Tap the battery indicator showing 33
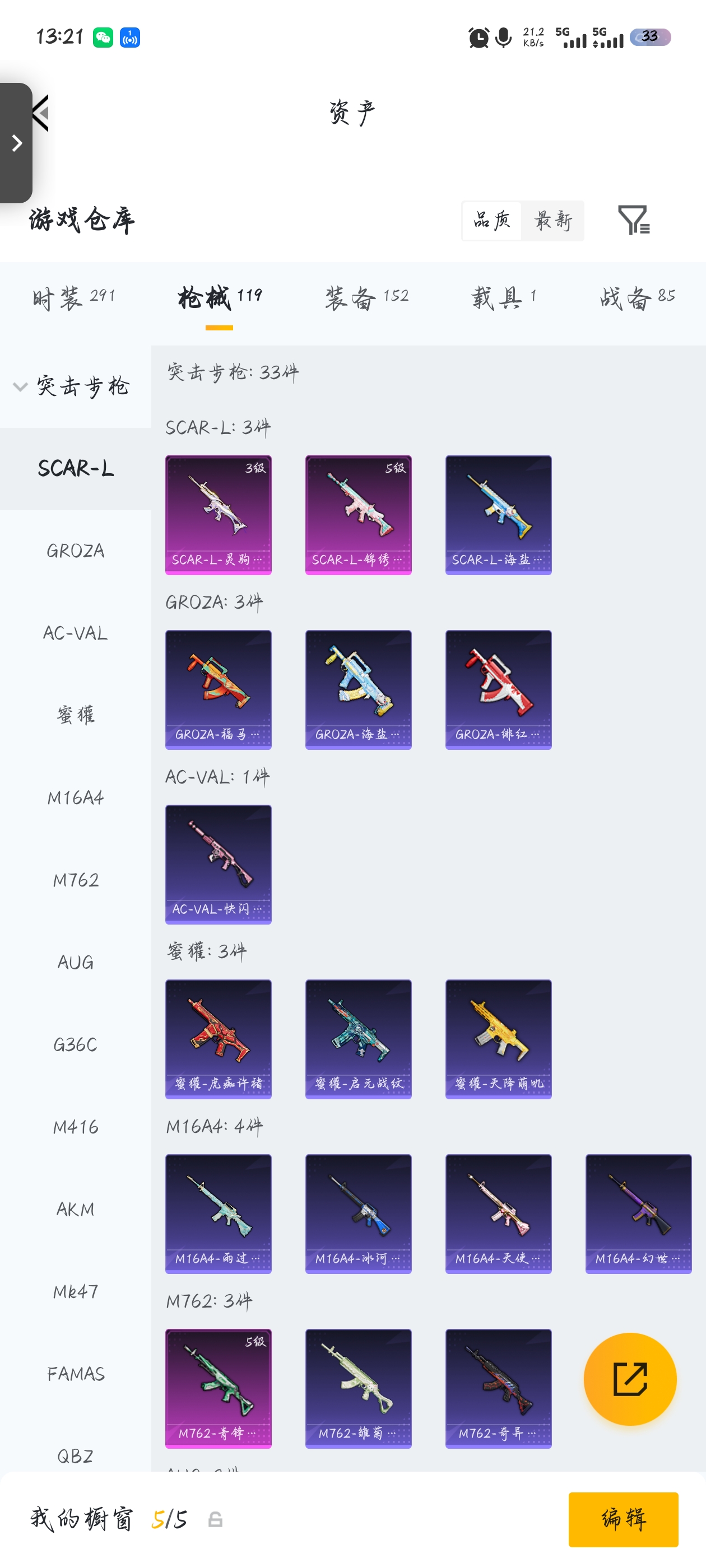 coord(650,37)
